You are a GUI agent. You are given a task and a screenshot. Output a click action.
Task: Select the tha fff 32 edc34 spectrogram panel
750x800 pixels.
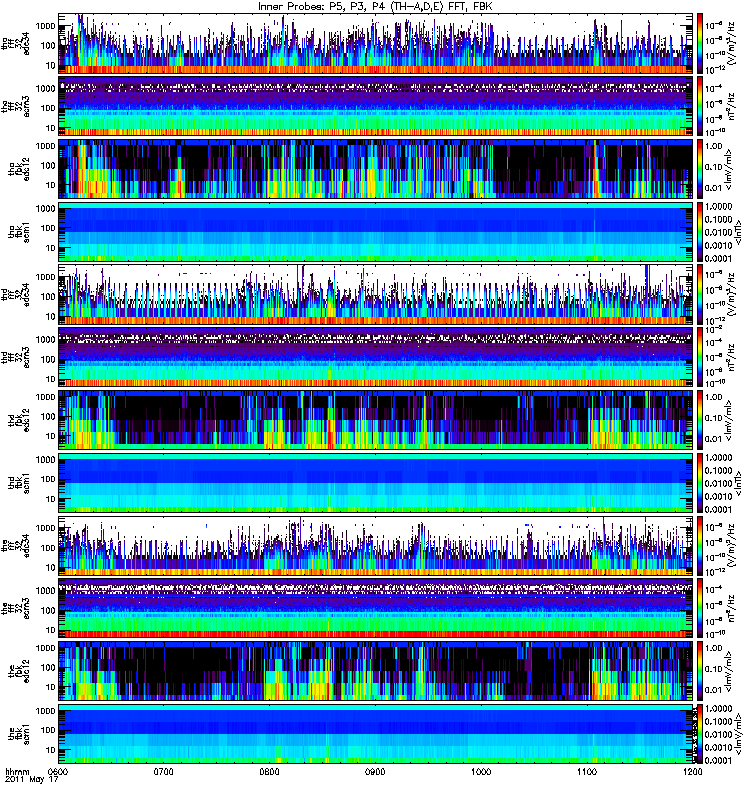click(375, 43)
